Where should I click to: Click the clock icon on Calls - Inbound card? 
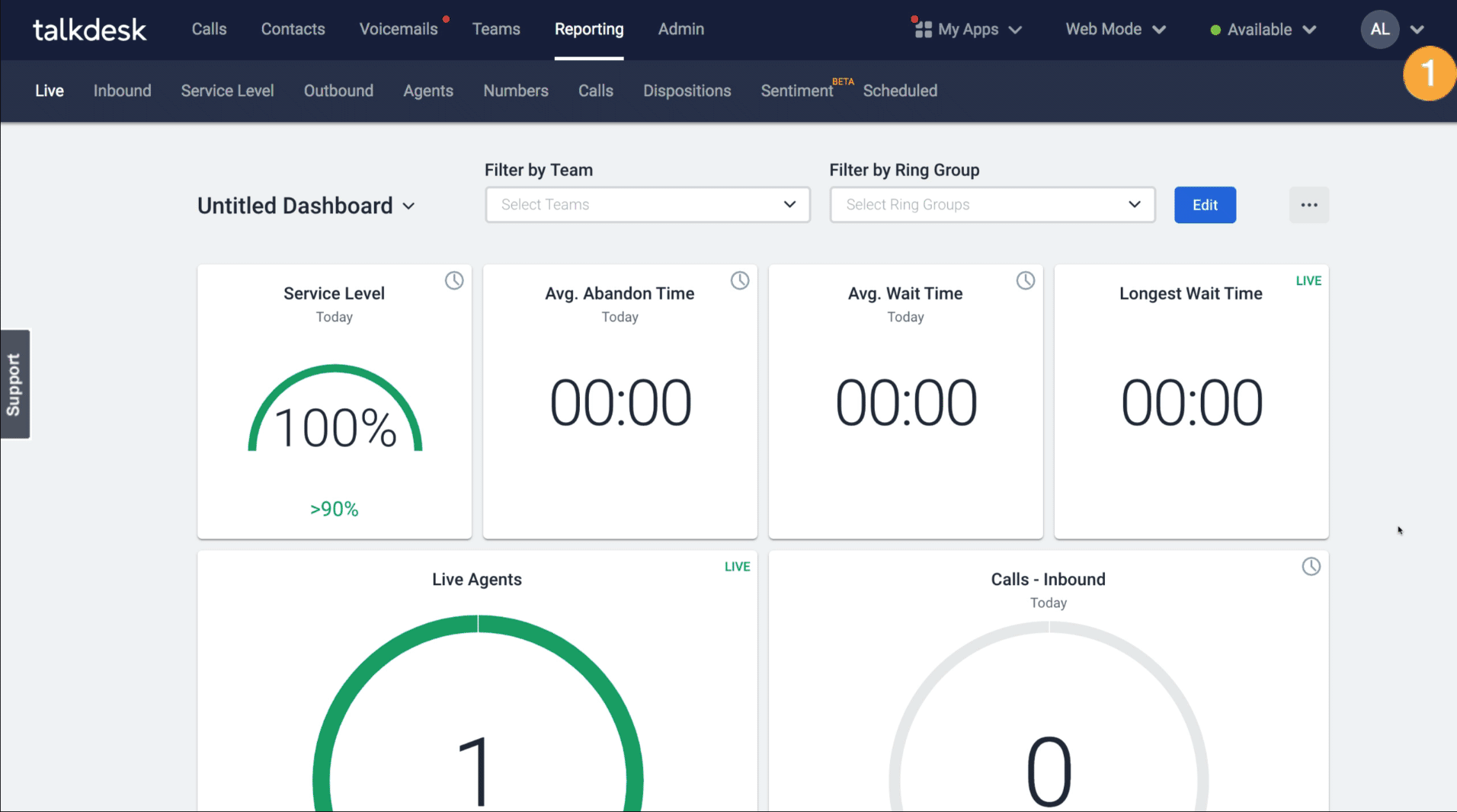click(1311, 566)
